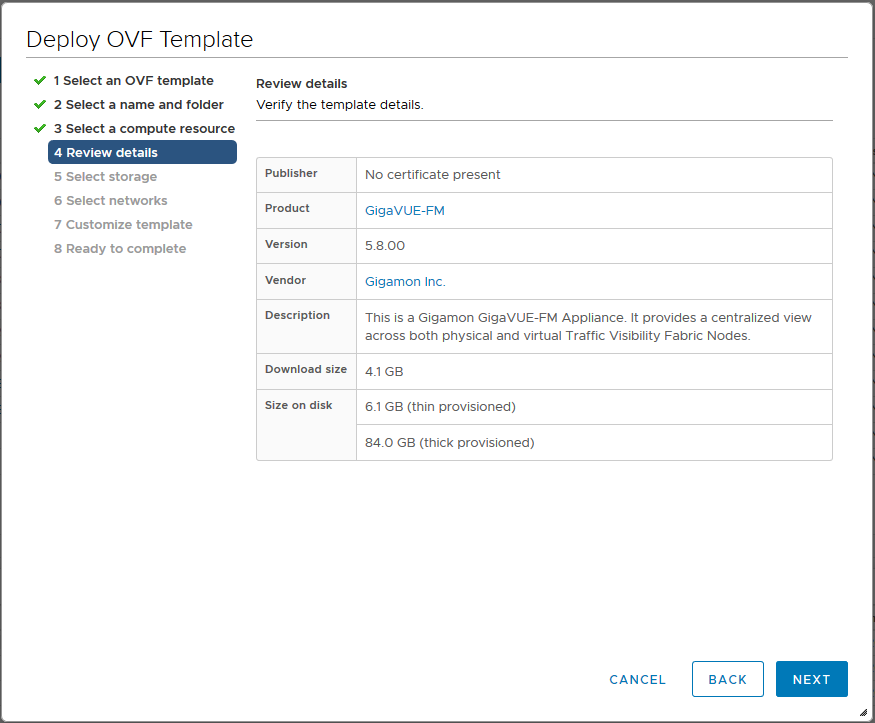This screenshot has width=875, height=723.
Task: Click the Product row label
Action: 287,208
